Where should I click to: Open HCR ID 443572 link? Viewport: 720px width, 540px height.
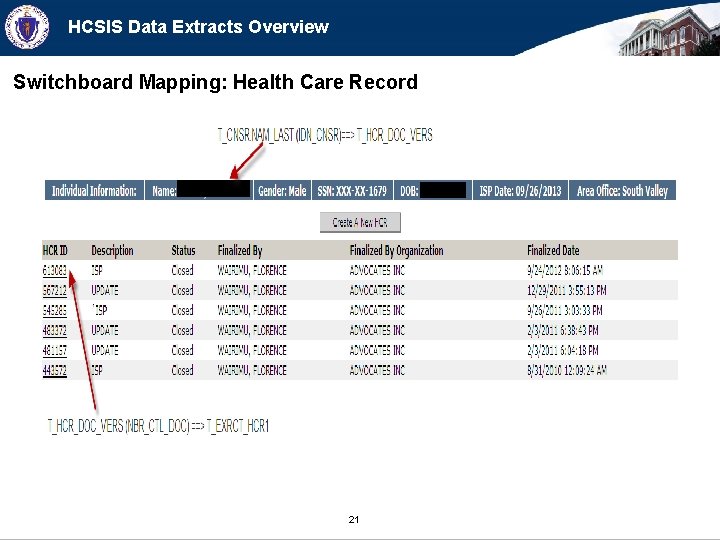coord(55,370)
